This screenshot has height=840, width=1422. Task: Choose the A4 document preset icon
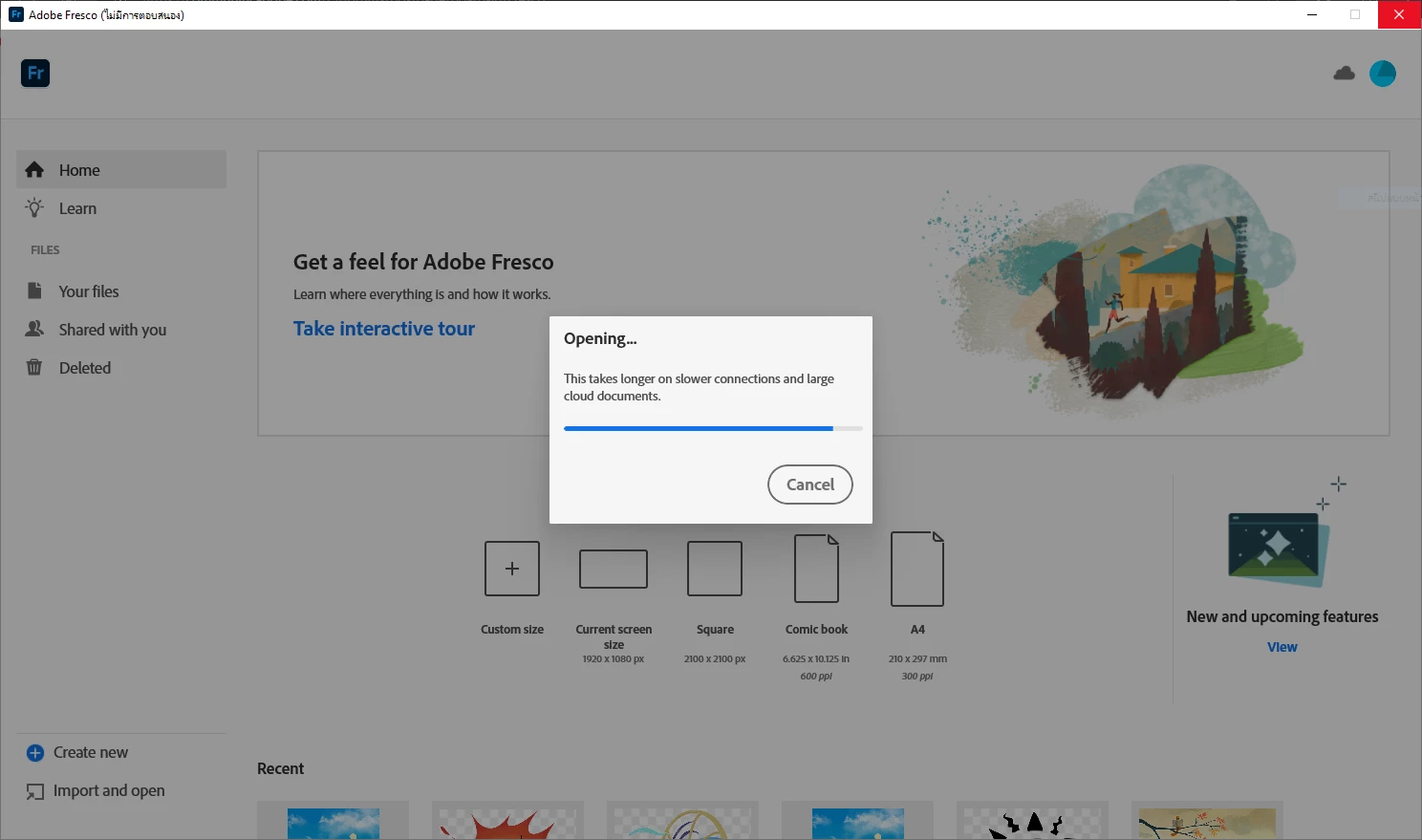(x=917, y=569)
